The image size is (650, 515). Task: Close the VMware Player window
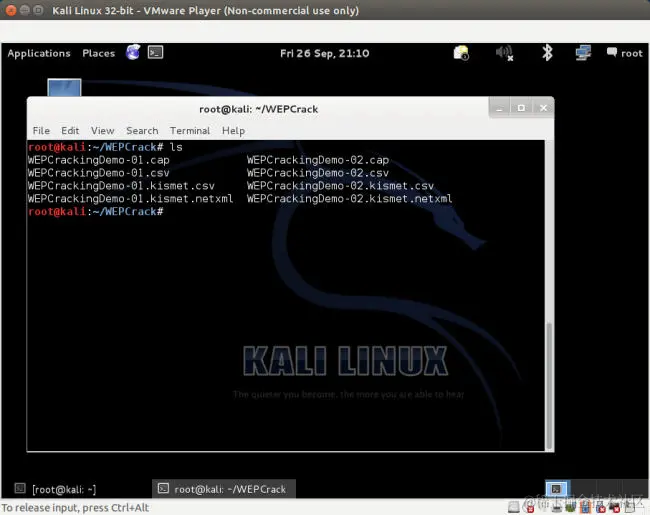[11, 10]
